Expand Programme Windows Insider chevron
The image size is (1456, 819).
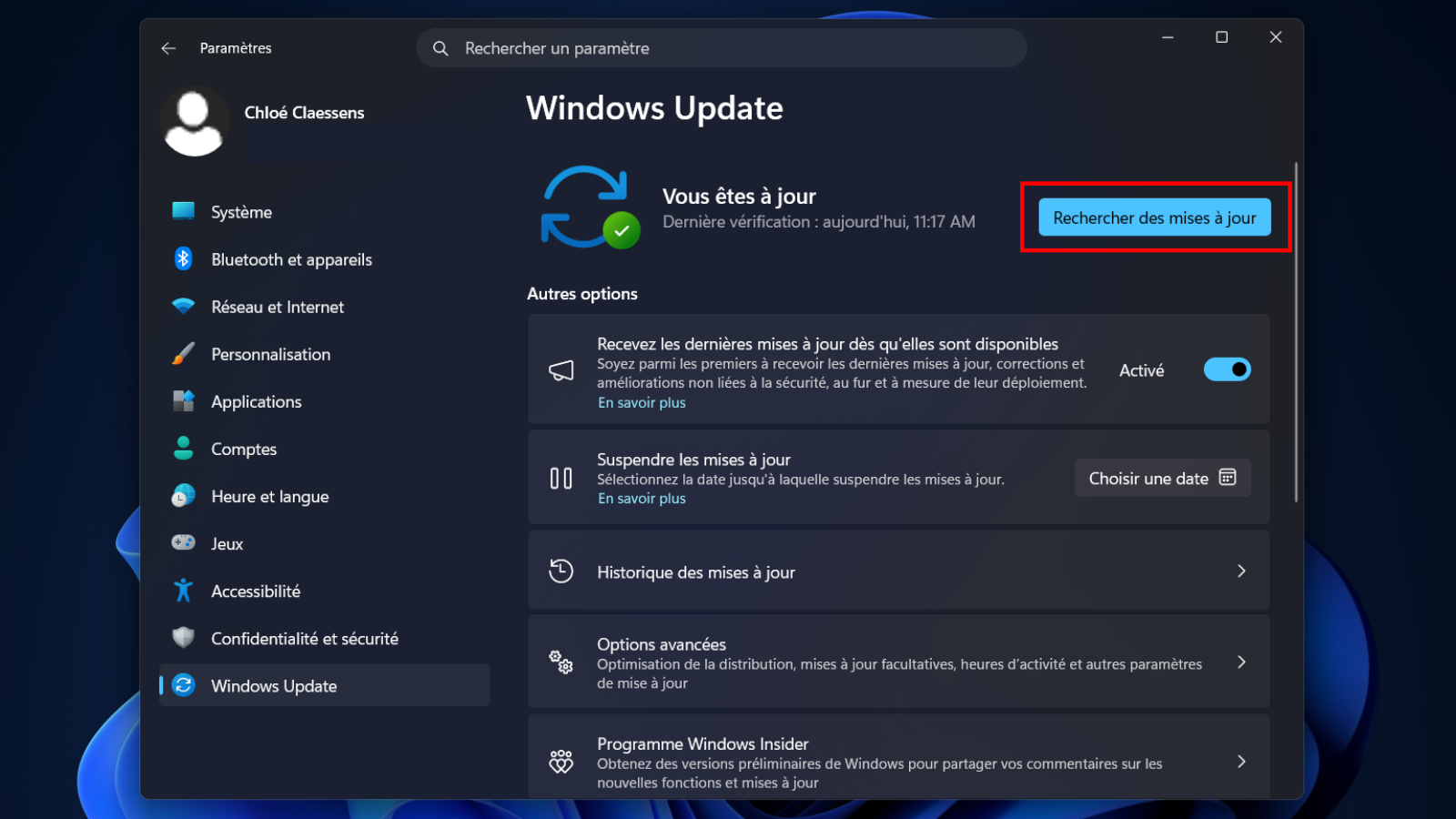click(1241, 762)
